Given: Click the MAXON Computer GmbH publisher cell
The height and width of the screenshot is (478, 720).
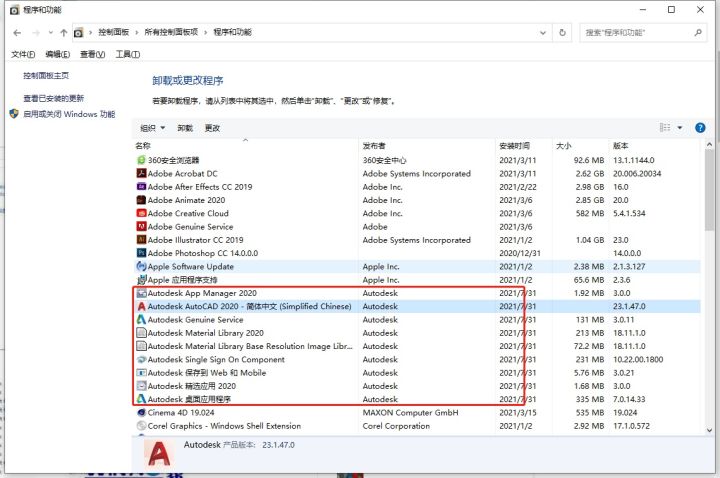Looking at the screenshot, I should tap(411, 413).
